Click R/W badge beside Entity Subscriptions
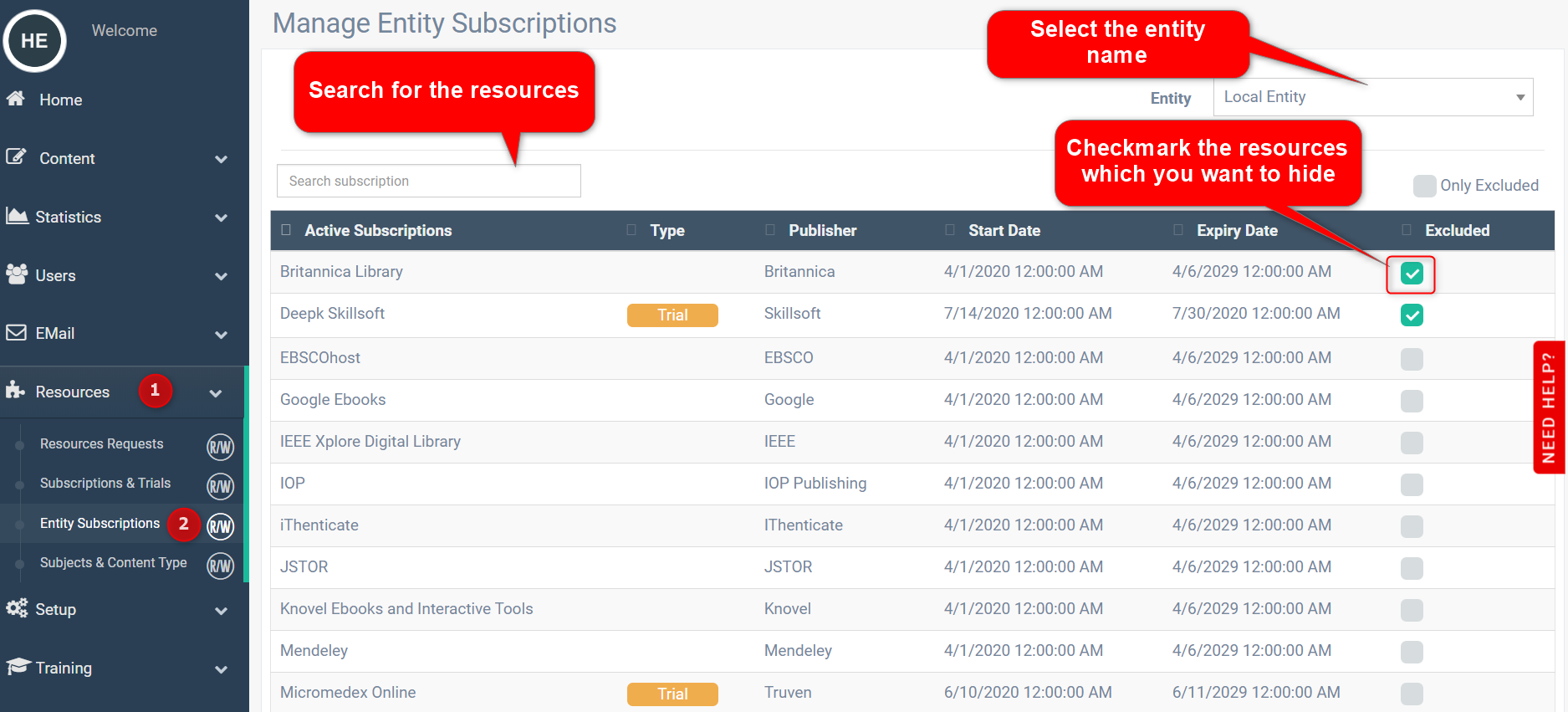The width and height of the screenshot is (1568, 712). click(x=220, y=526)
